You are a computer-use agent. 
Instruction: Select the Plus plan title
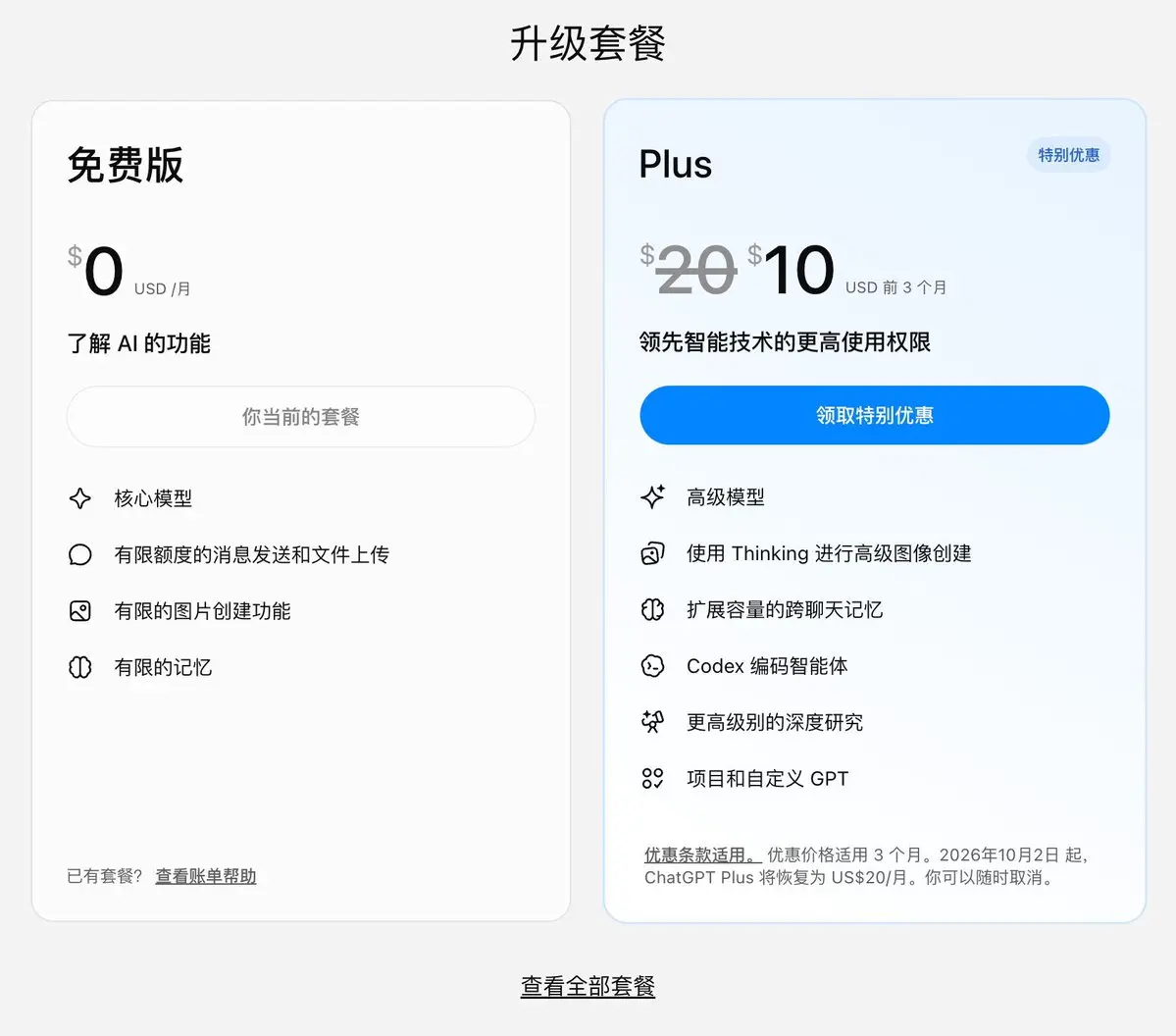675,164
